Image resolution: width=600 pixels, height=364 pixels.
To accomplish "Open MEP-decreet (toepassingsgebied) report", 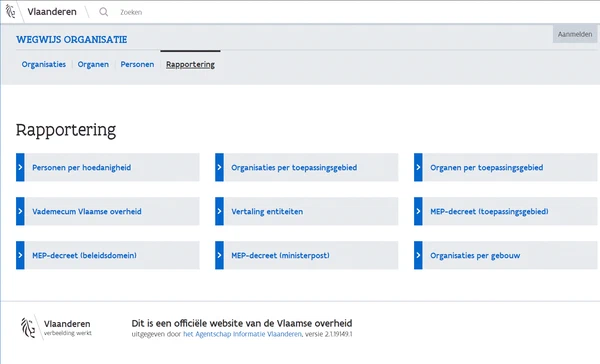I will (505, 211).
